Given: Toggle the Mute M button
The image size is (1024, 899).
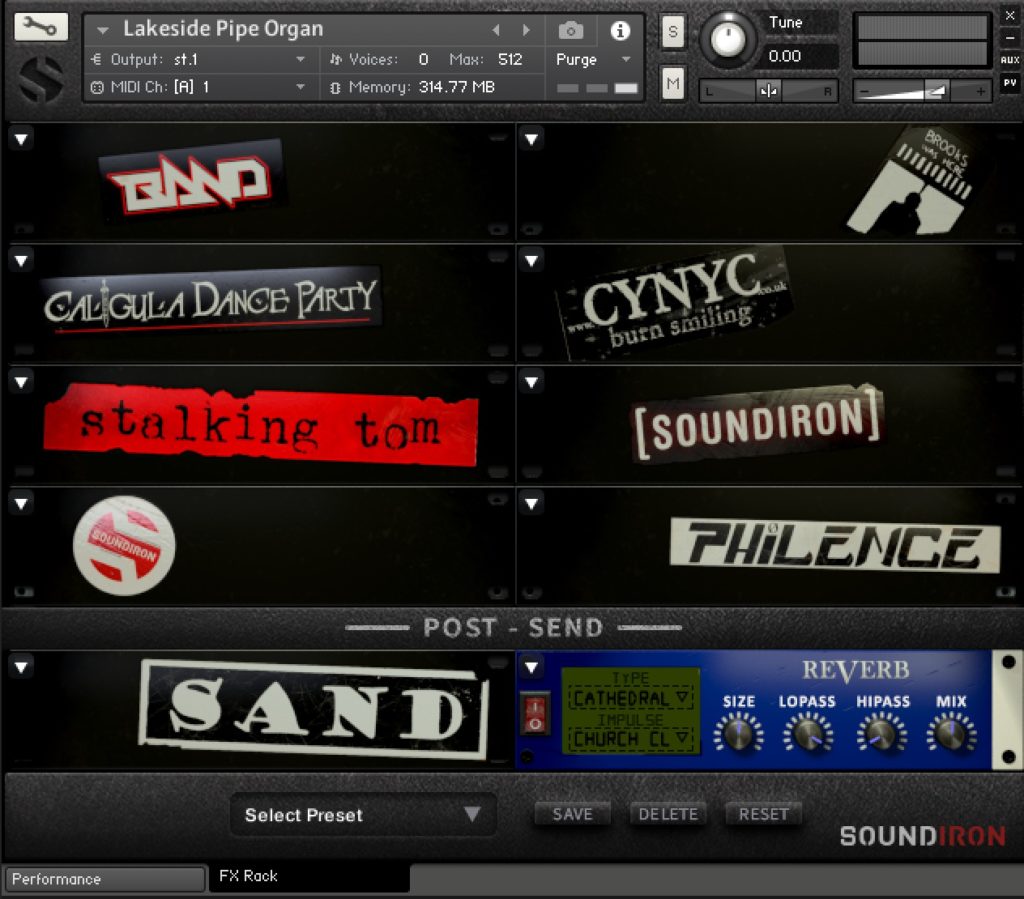Looking at the screenshot, I should (x=673, y=83).
